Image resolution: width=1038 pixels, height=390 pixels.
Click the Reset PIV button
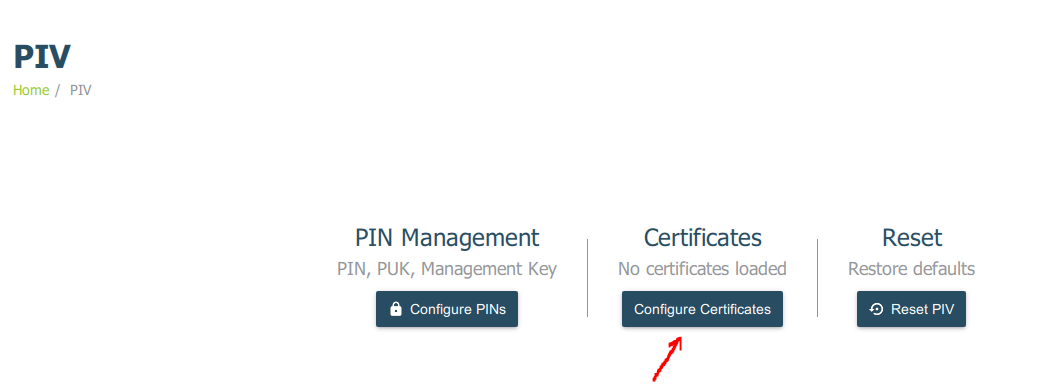[912, 309]
